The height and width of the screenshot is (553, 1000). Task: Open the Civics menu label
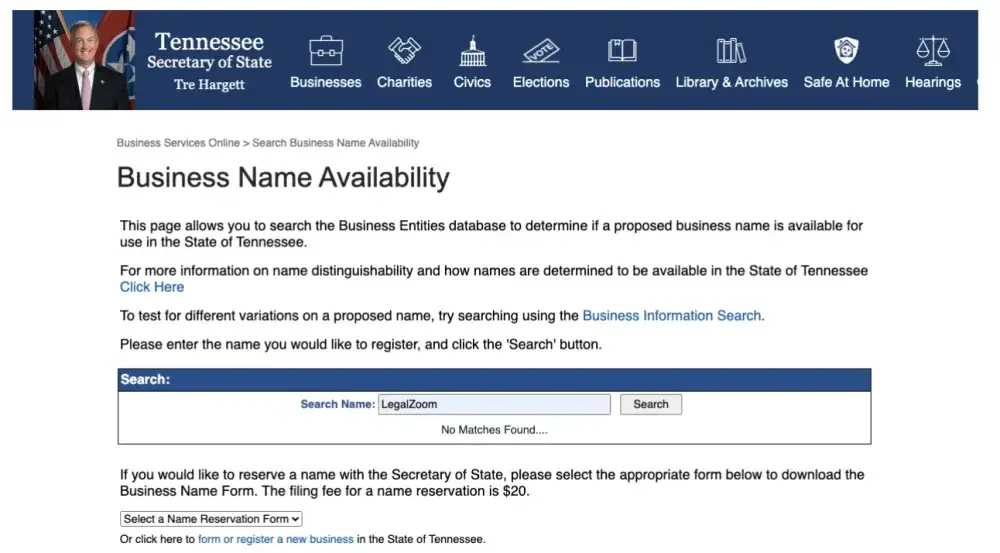(473, 82)
